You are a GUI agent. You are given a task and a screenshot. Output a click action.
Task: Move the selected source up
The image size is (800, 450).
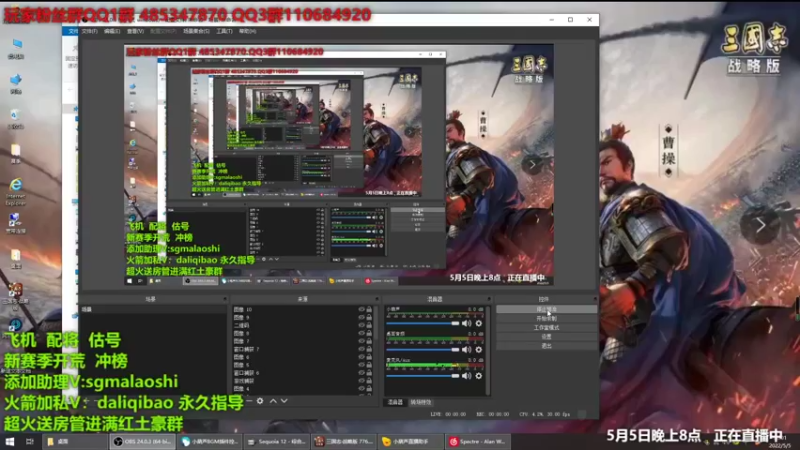click(273, 401)
